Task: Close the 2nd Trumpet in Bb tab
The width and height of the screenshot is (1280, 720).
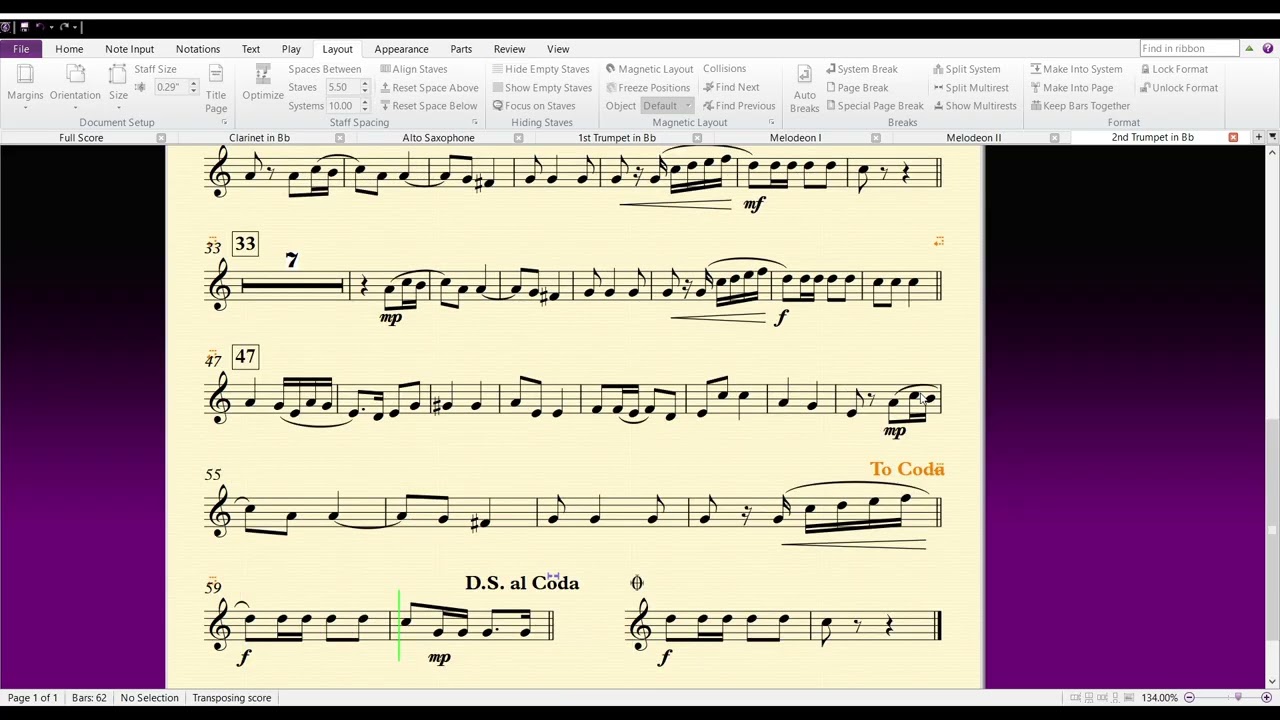Action: (x=1233, y=138)
